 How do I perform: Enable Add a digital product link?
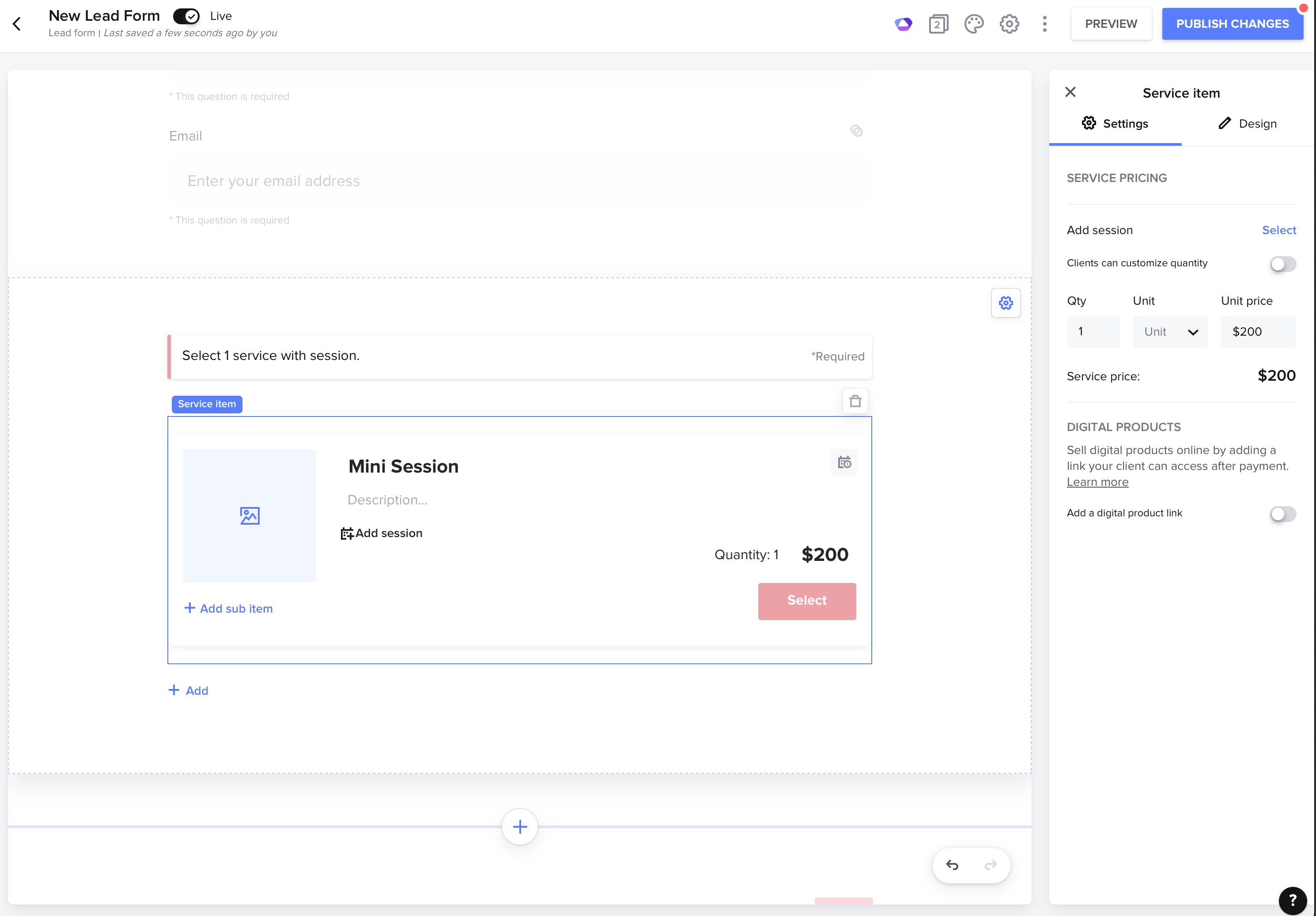click(x=1282, y=514)
